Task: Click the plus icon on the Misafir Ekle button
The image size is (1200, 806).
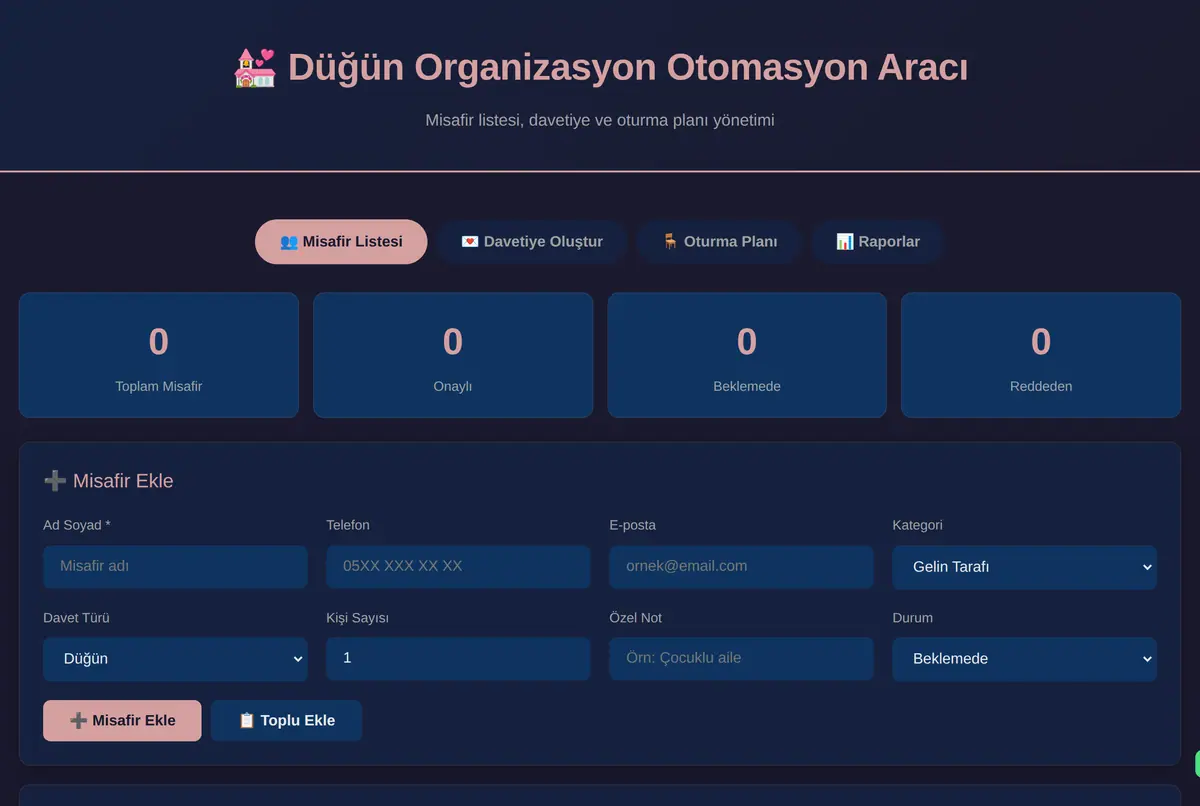Action: tap(78, 720)
